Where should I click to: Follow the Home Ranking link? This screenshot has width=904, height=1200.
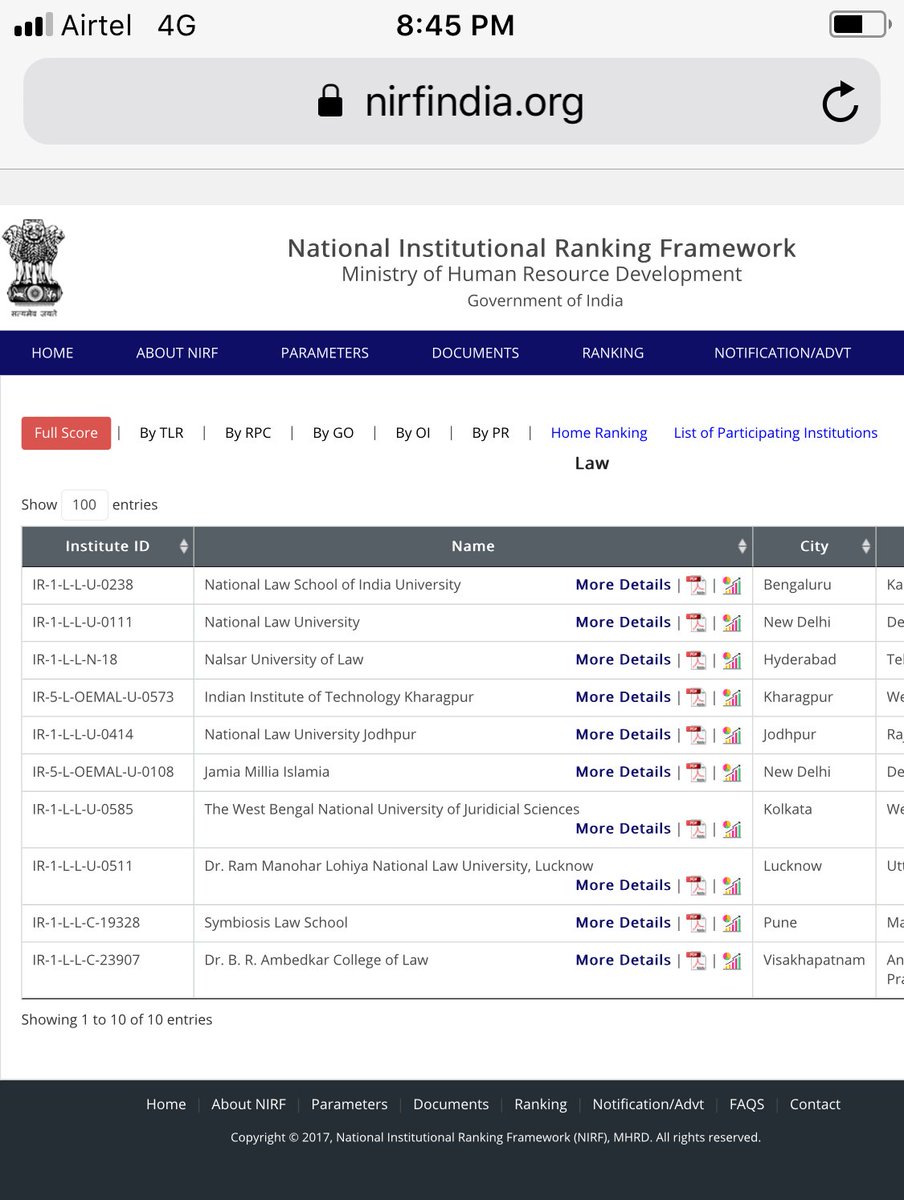tap(599, 433)
